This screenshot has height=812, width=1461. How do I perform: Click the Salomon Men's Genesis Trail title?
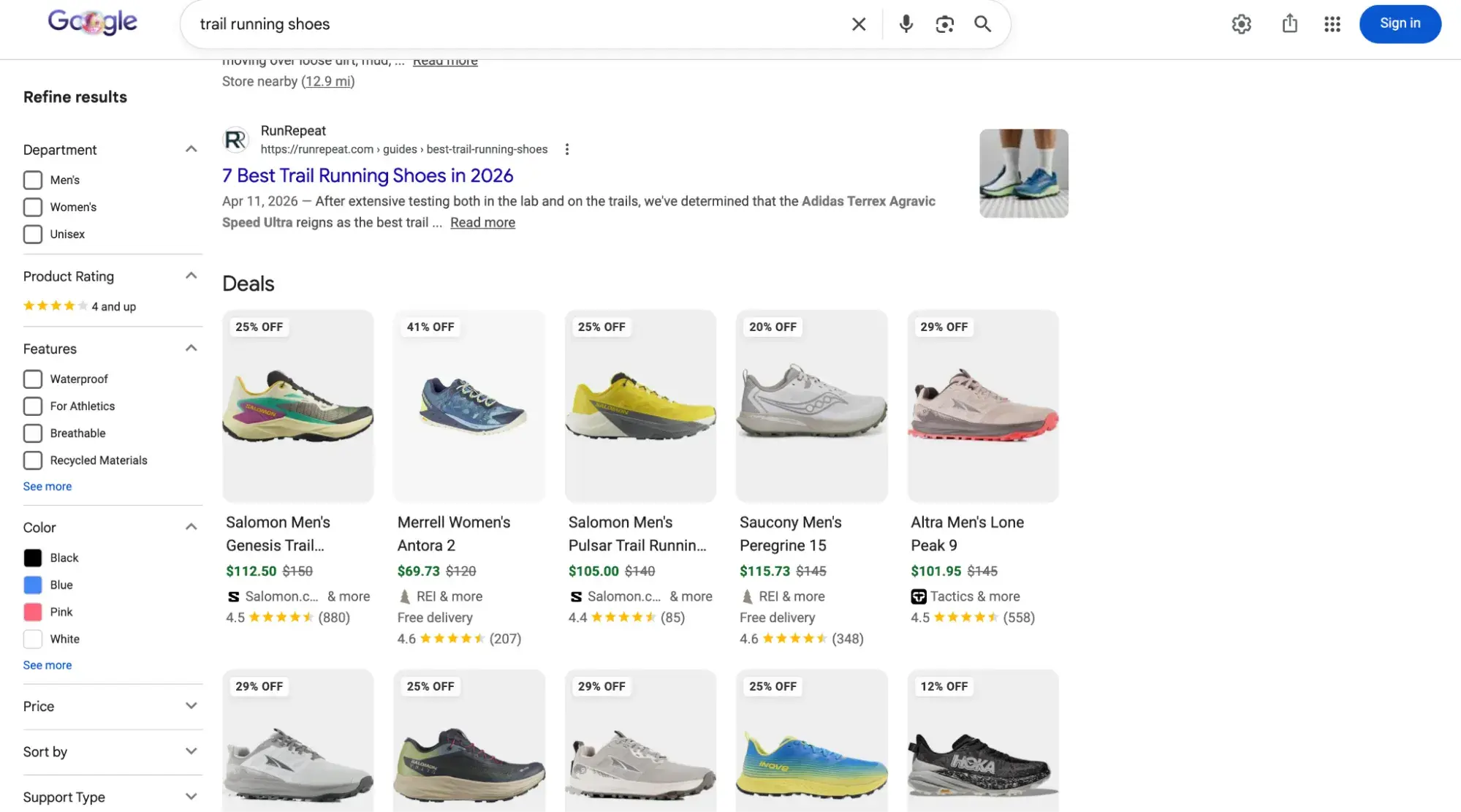tap(278, 534)
